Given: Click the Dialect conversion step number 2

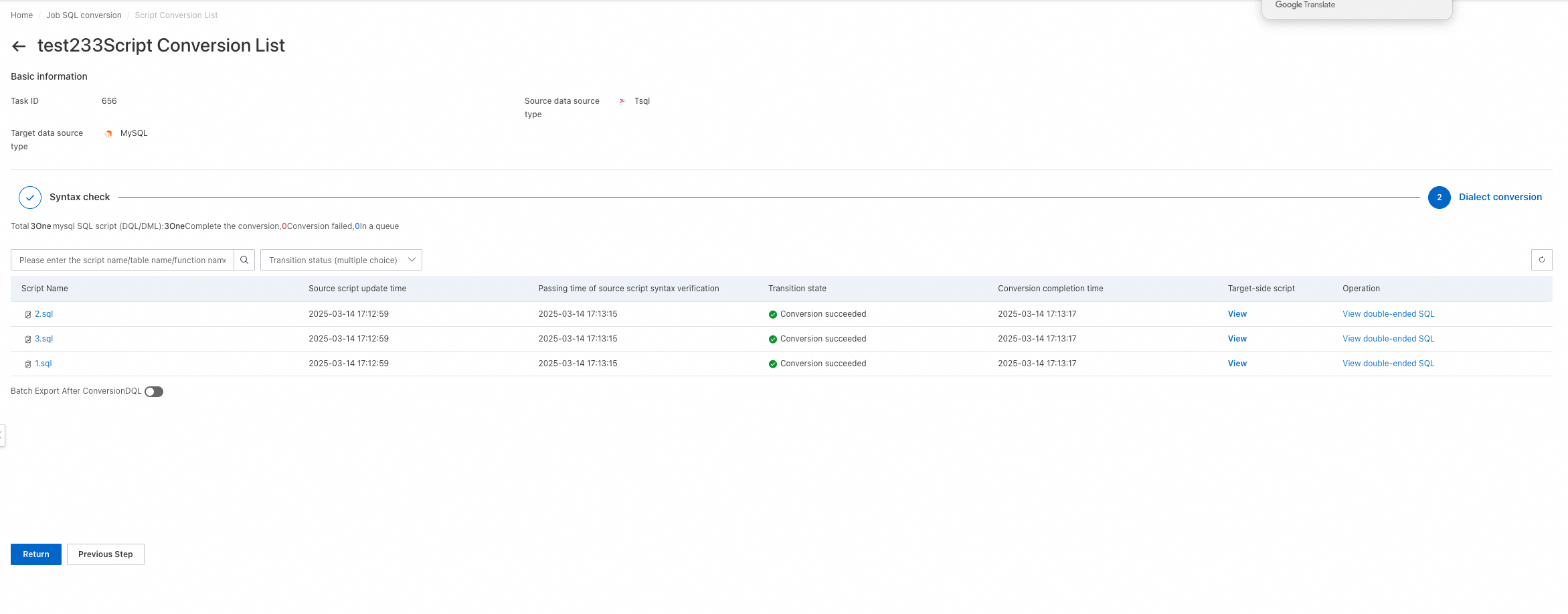Looking at the screenshot, I should [1439, 198].
